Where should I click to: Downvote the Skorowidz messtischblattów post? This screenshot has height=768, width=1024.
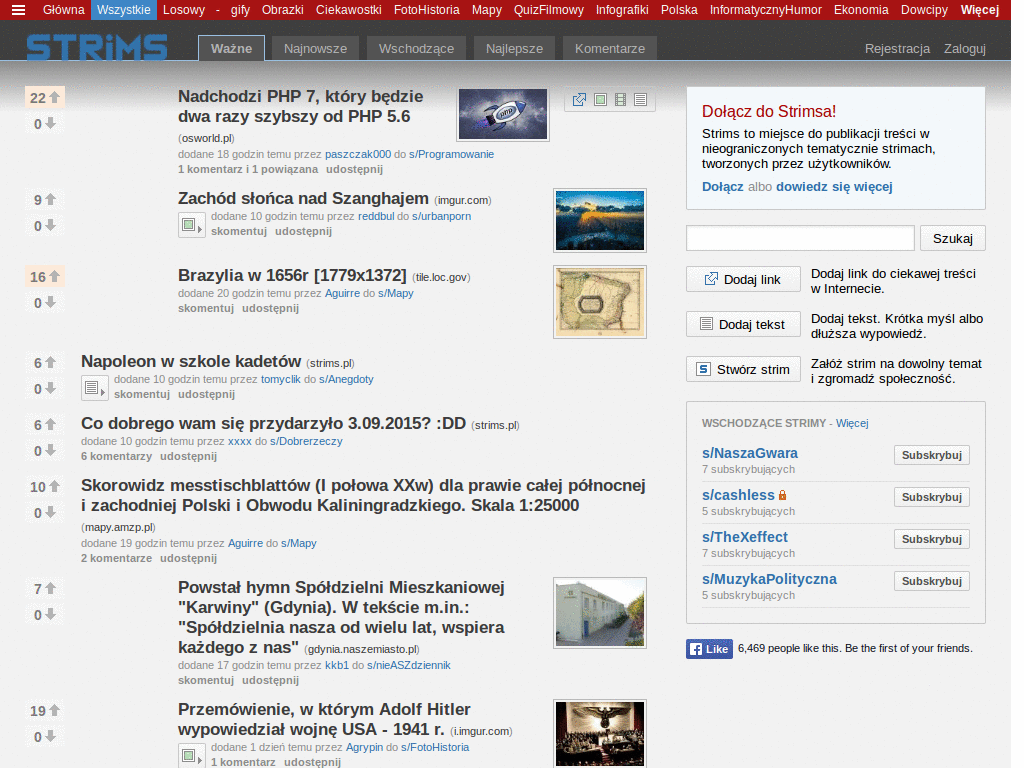tap(50, 513)
